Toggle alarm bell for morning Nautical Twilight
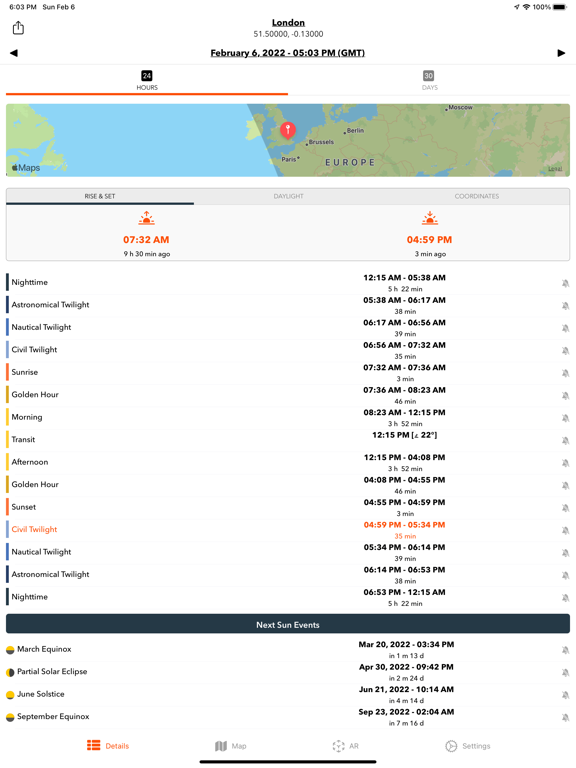Image resolution: width=576 pixels, height=768 pixels. pyautogui.click(x=565, y=328)
